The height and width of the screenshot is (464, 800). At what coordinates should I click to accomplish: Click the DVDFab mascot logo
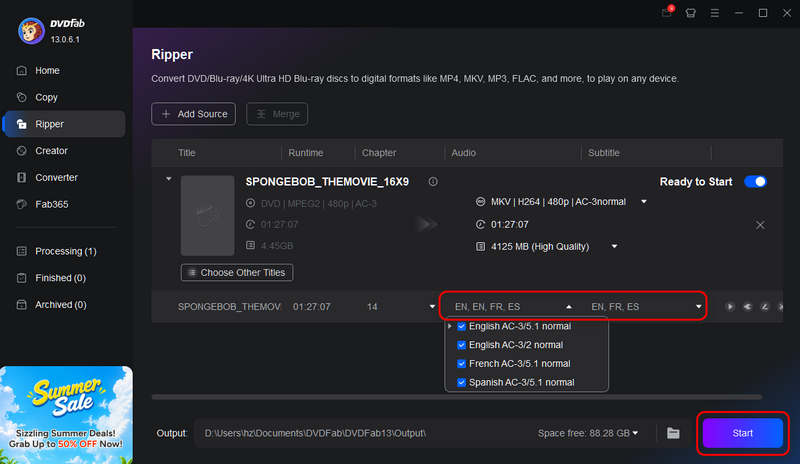pos(31,31)
